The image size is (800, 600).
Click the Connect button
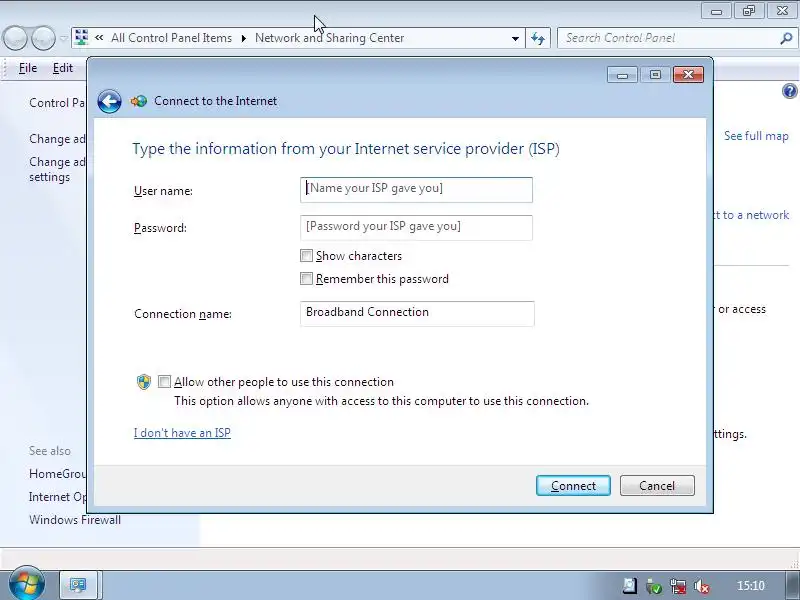[x=573, y=486]
